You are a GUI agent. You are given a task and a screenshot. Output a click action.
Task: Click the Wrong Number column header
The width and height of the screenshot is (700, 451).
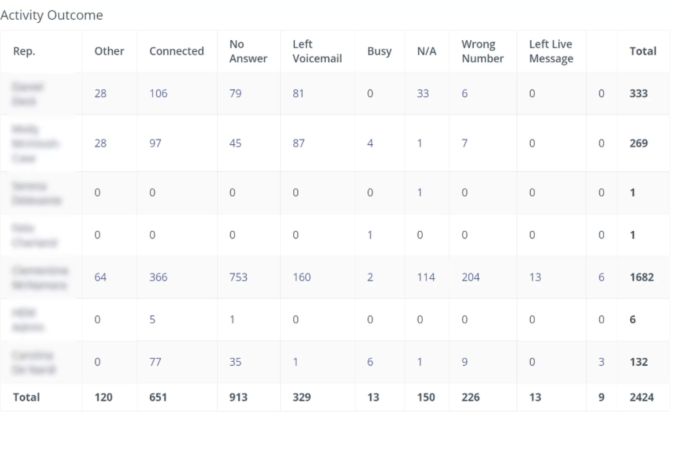pyautogui.click(x=482, y=51)
